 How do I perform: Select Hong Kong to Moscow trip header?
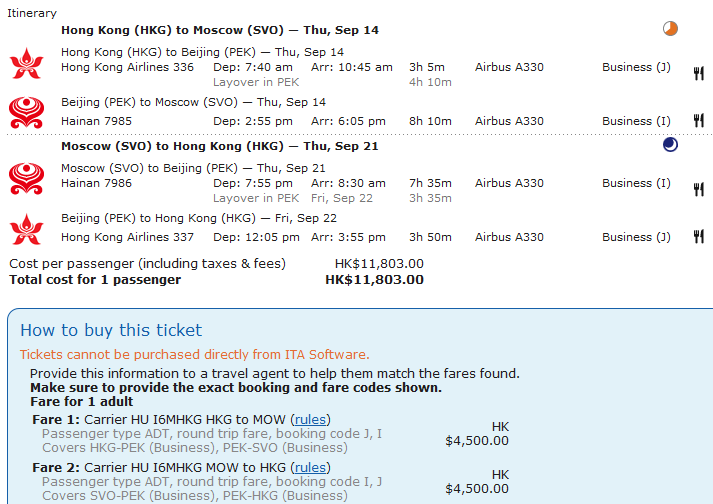(219, 30)
